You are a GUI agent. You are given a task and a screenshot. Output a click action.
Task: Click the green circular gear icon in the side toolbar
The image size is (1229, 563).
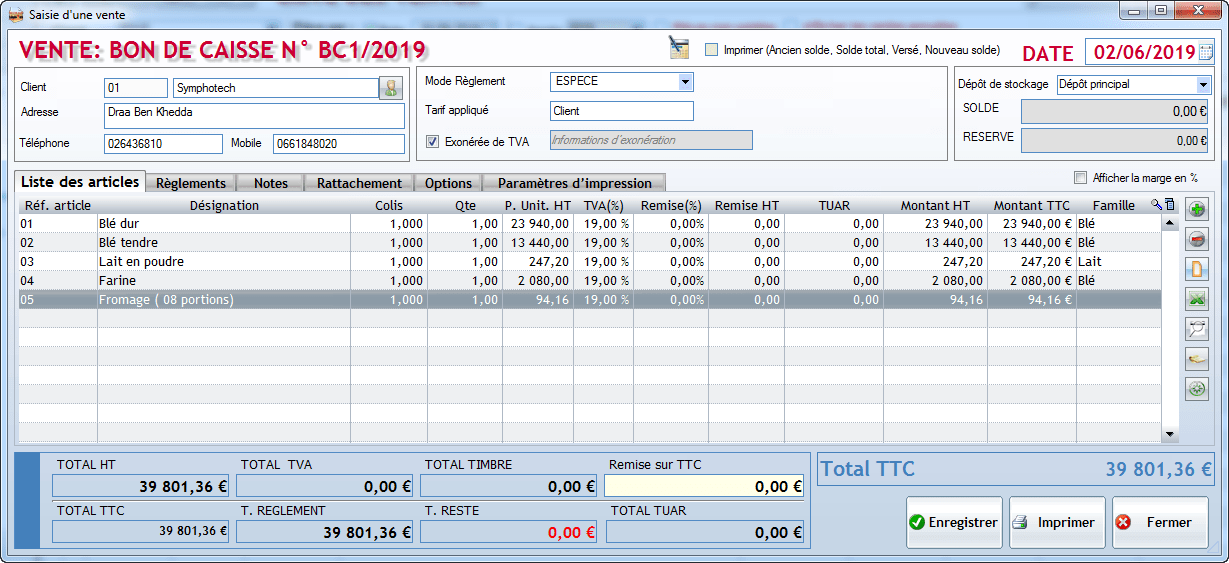(x=1196, y=389)
